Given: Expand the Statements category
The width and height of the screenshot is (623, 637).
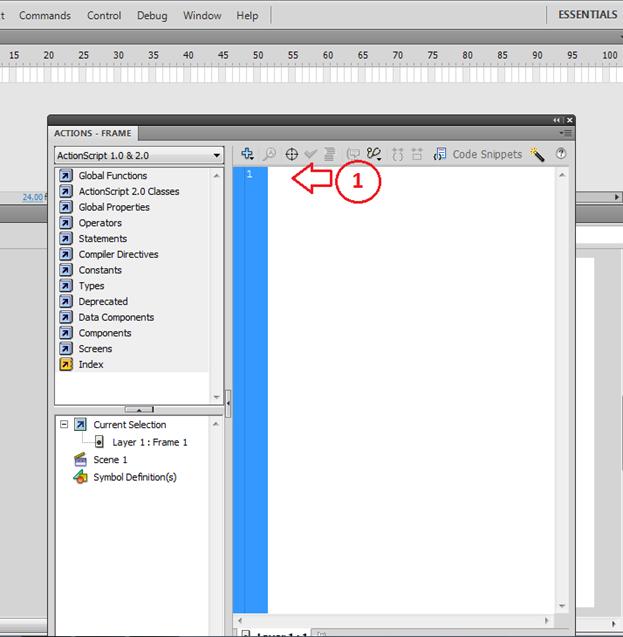Looking at the screenshot, I should coord(93,238).
